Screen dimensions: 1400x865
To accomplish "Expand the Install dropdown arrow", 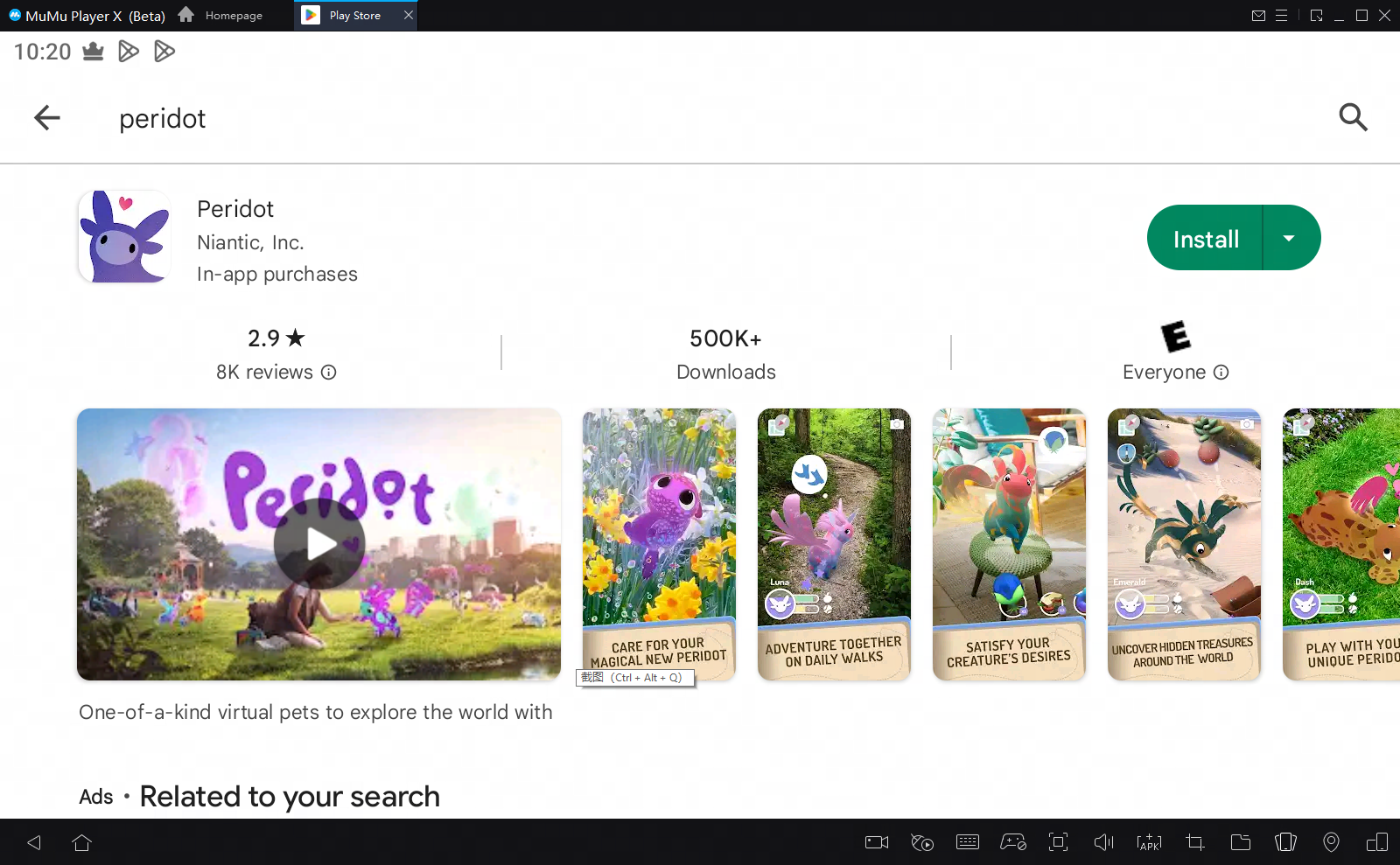I will pyautogui.click(x=1289, y=238).
